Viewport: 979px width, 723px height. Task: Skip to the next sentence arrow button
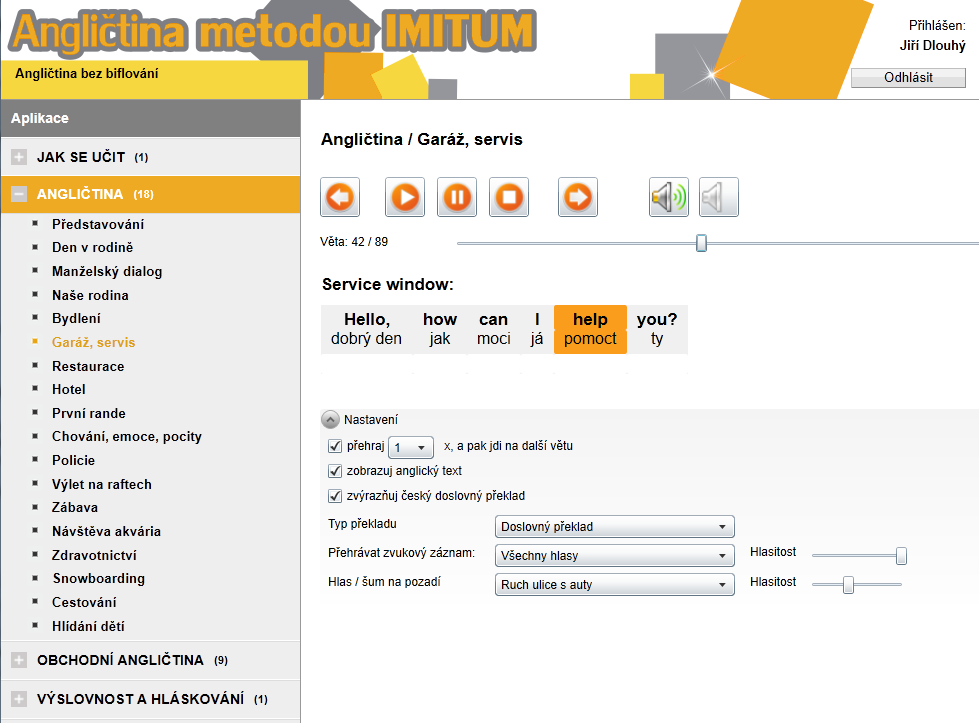click(x=578, y=197)
